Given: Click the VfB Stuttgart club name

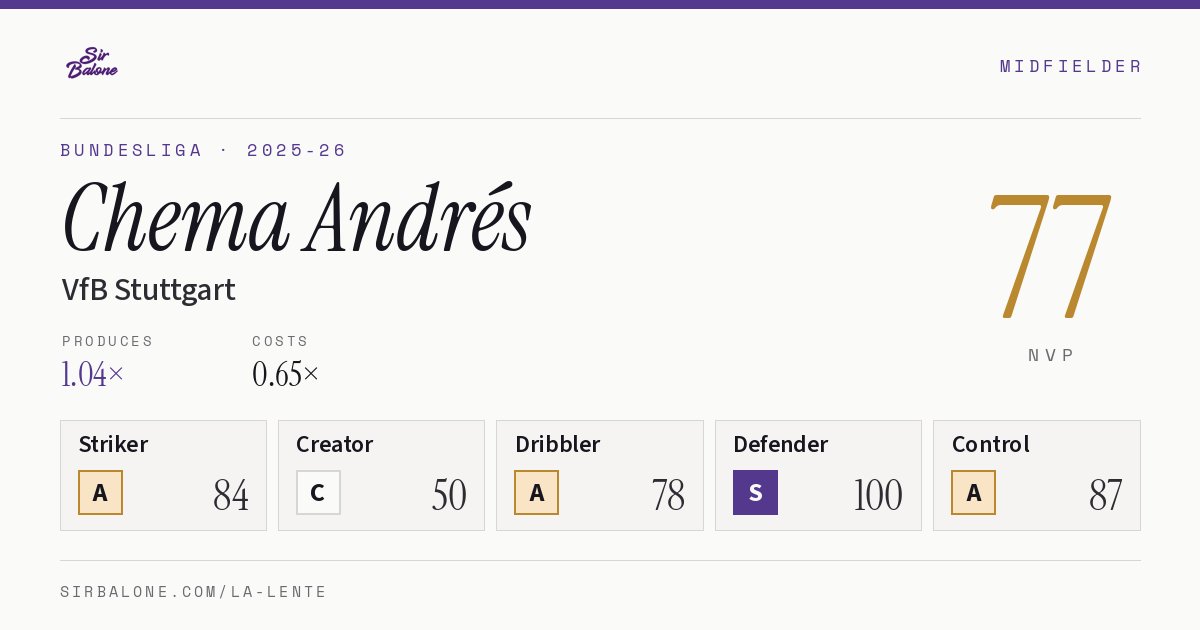Looking at the screenshot, I should (148, 290).
